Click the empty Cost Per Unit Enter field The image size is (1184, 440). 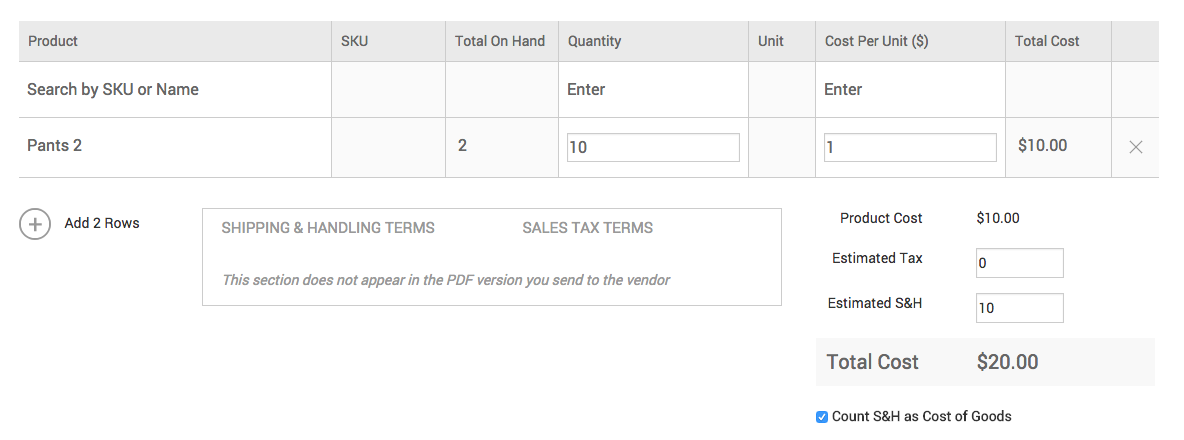910,90
